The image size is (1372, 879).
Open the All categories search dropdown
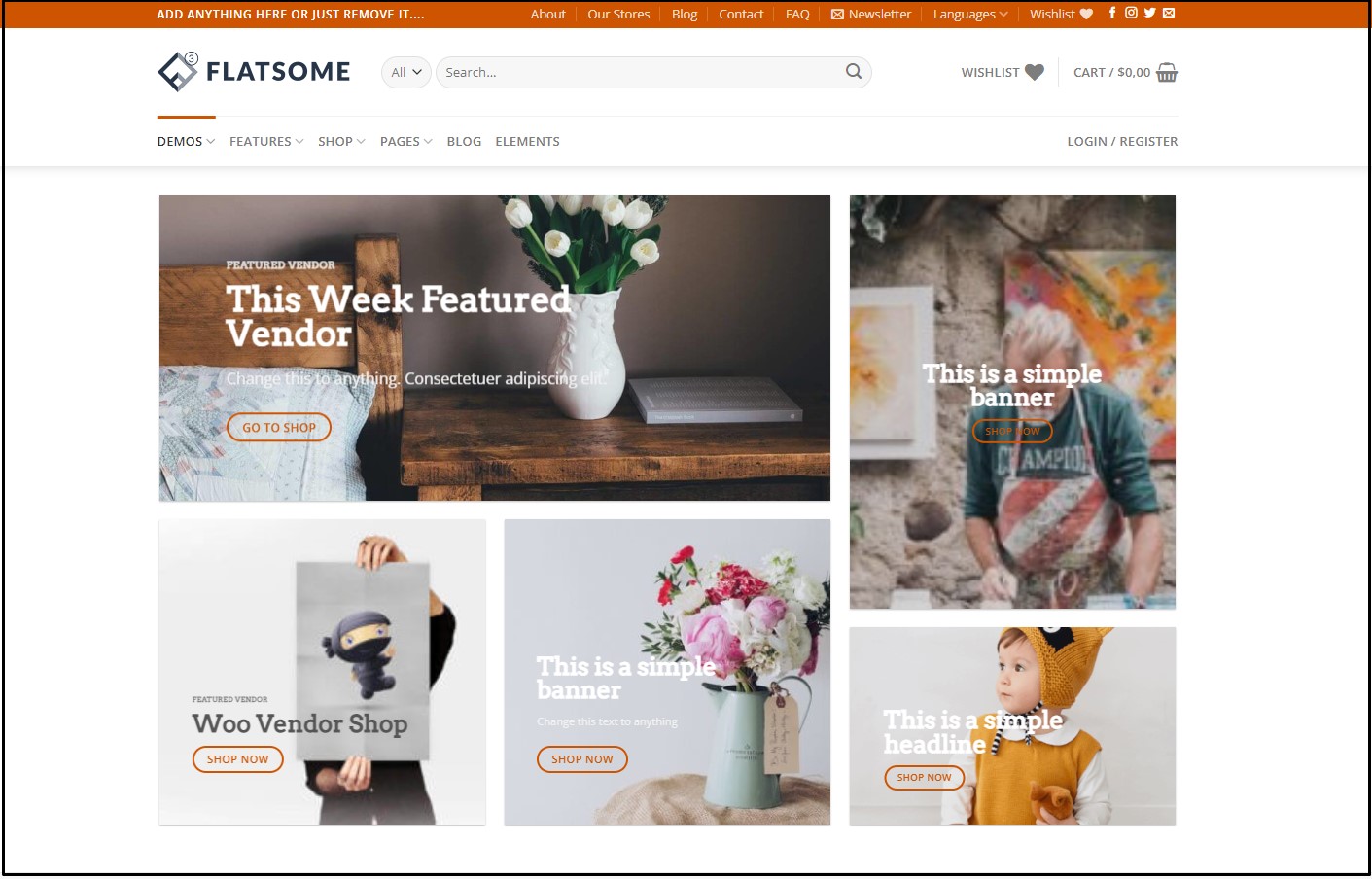click(406, 72)
